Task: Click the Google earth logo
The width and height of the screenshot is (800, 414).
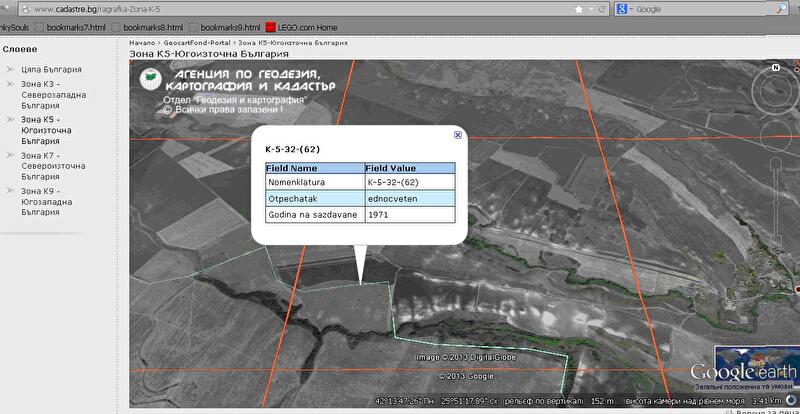Action: (743, 372)
